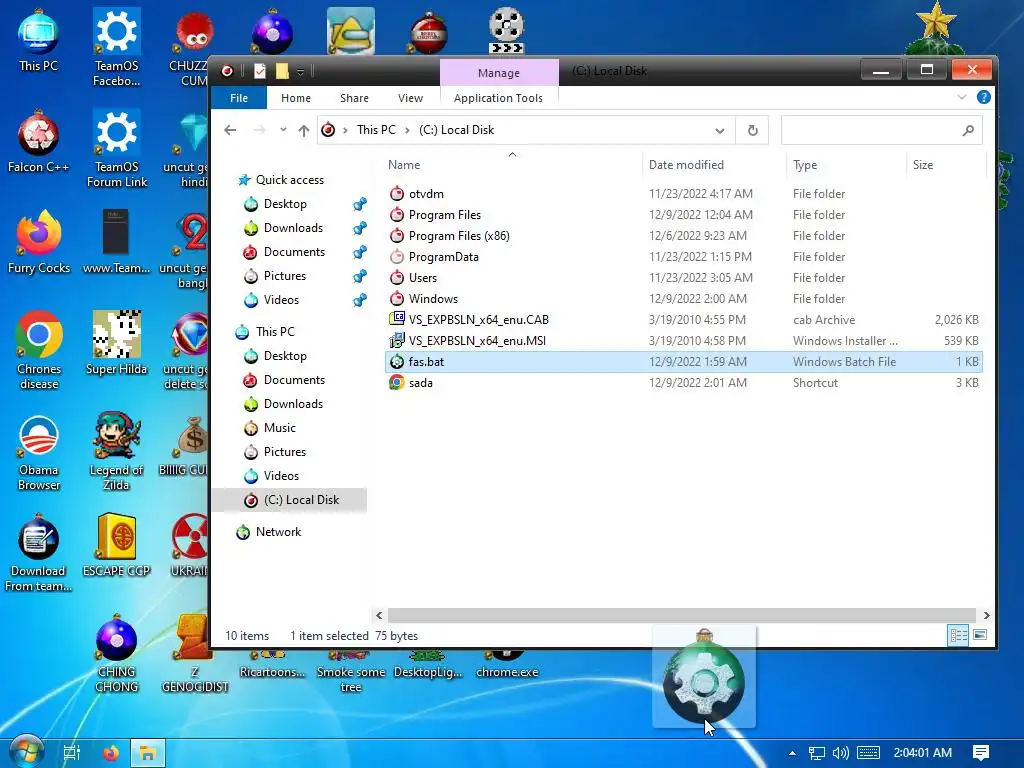
Task: Select the Manage contextual tab
Action: tap(499, 72)
